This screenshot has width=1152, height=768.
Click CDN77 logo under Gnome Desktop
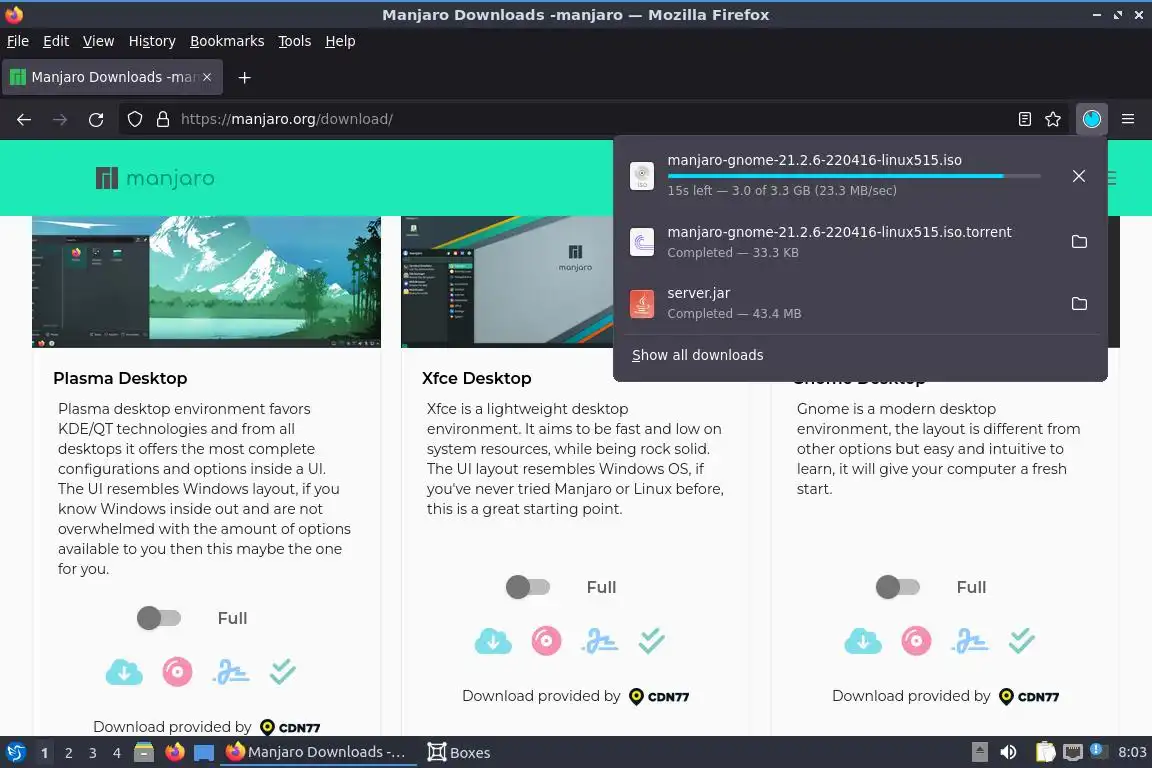pyautogui.click(x=1029, y=696)
